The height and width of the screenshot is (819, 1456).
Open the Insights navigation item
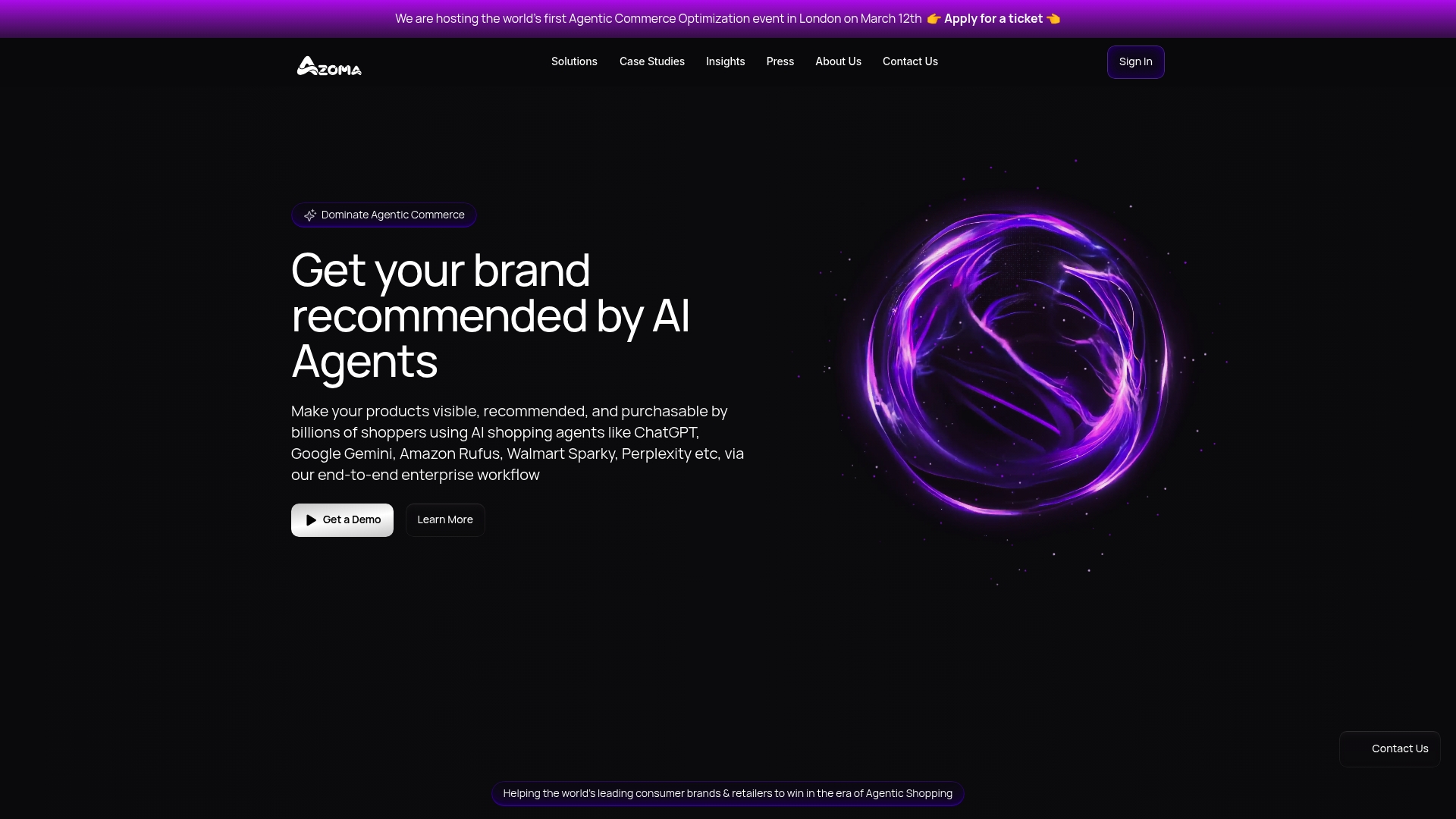click(x=726, y=61)
